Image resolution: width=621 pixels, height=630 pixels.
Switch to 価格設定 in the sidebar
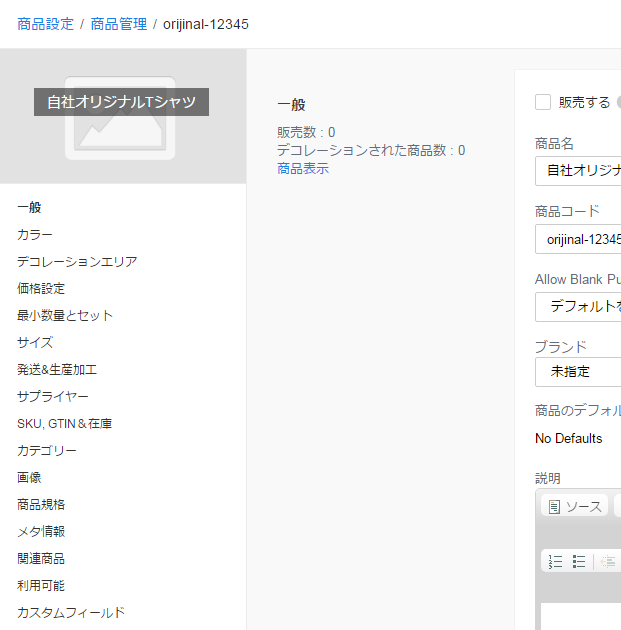(x=41, y=289)
